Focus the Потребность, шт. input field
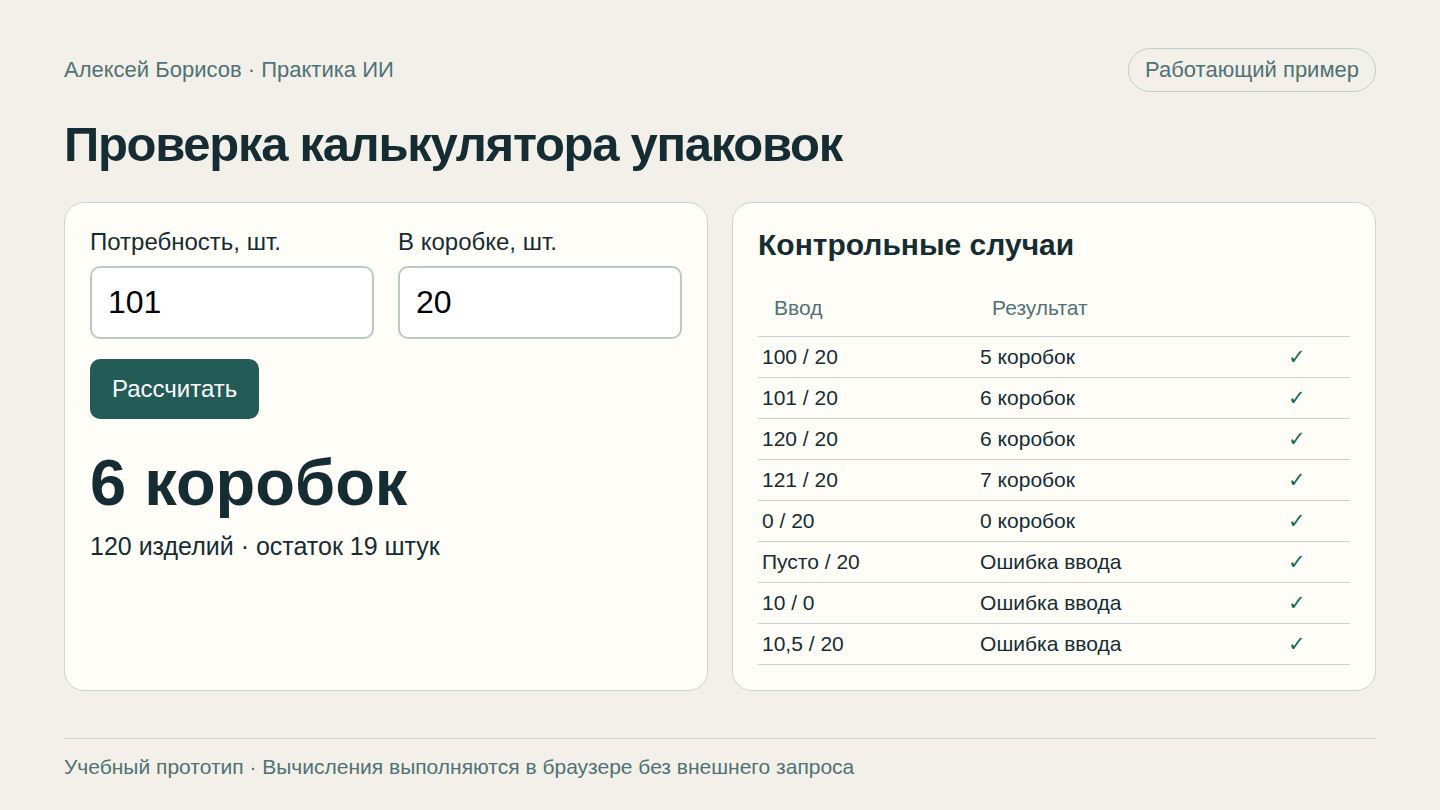This screenshot has height=810, width=1440. [232, 302]
